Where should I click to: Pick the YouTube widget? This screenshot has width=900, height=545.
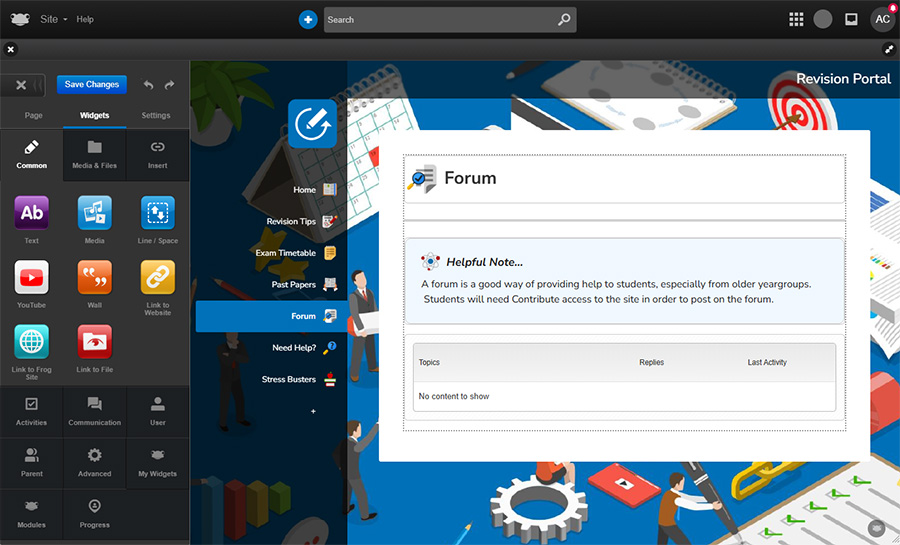point(32,277)
